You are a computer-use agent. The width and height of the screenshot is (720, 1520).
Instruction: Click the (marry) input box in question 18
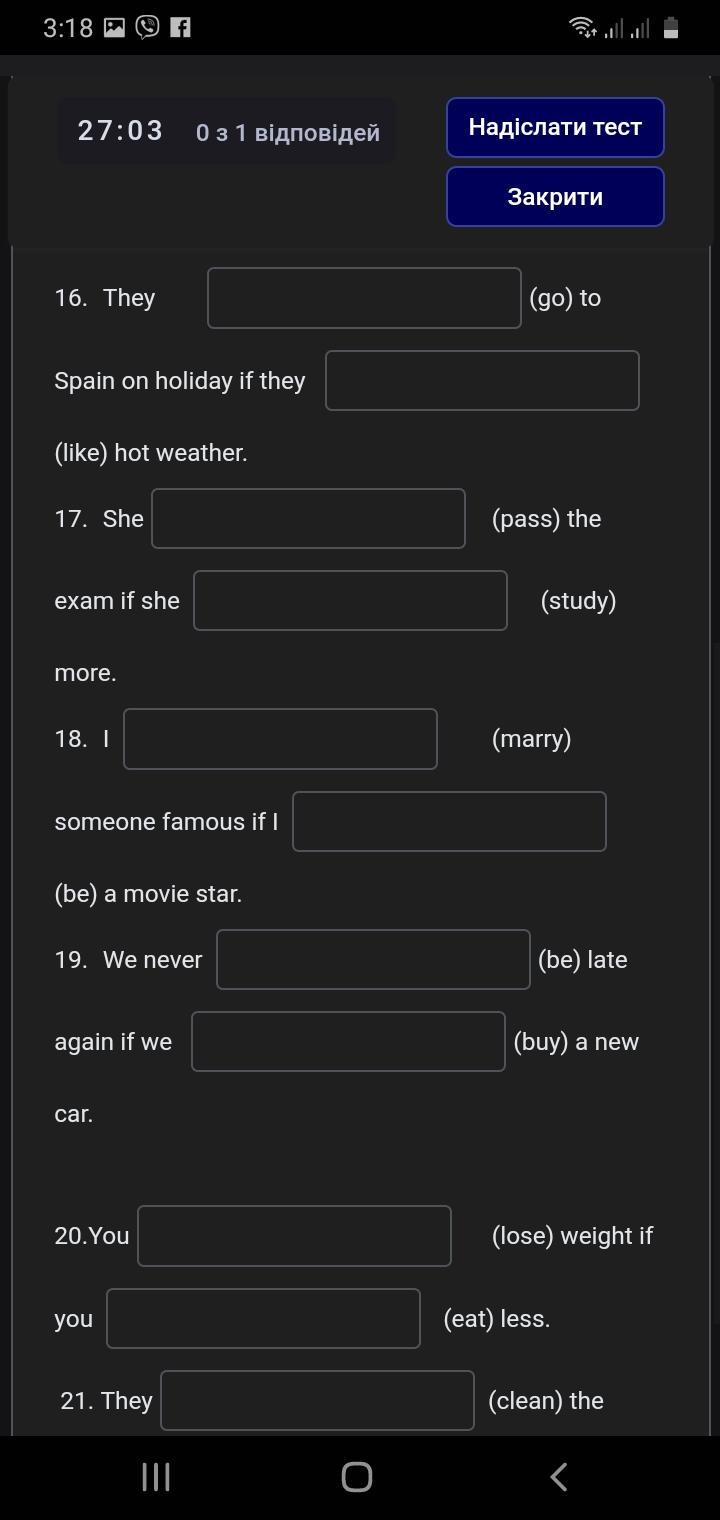tap(280, 739)
